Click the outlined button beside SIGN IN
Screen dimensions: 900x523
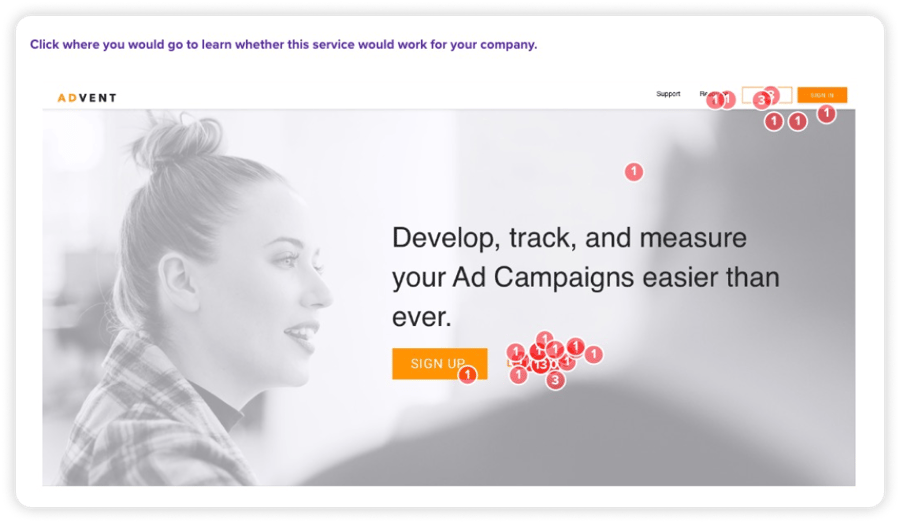pyautogui.click(x=767, y=95)
